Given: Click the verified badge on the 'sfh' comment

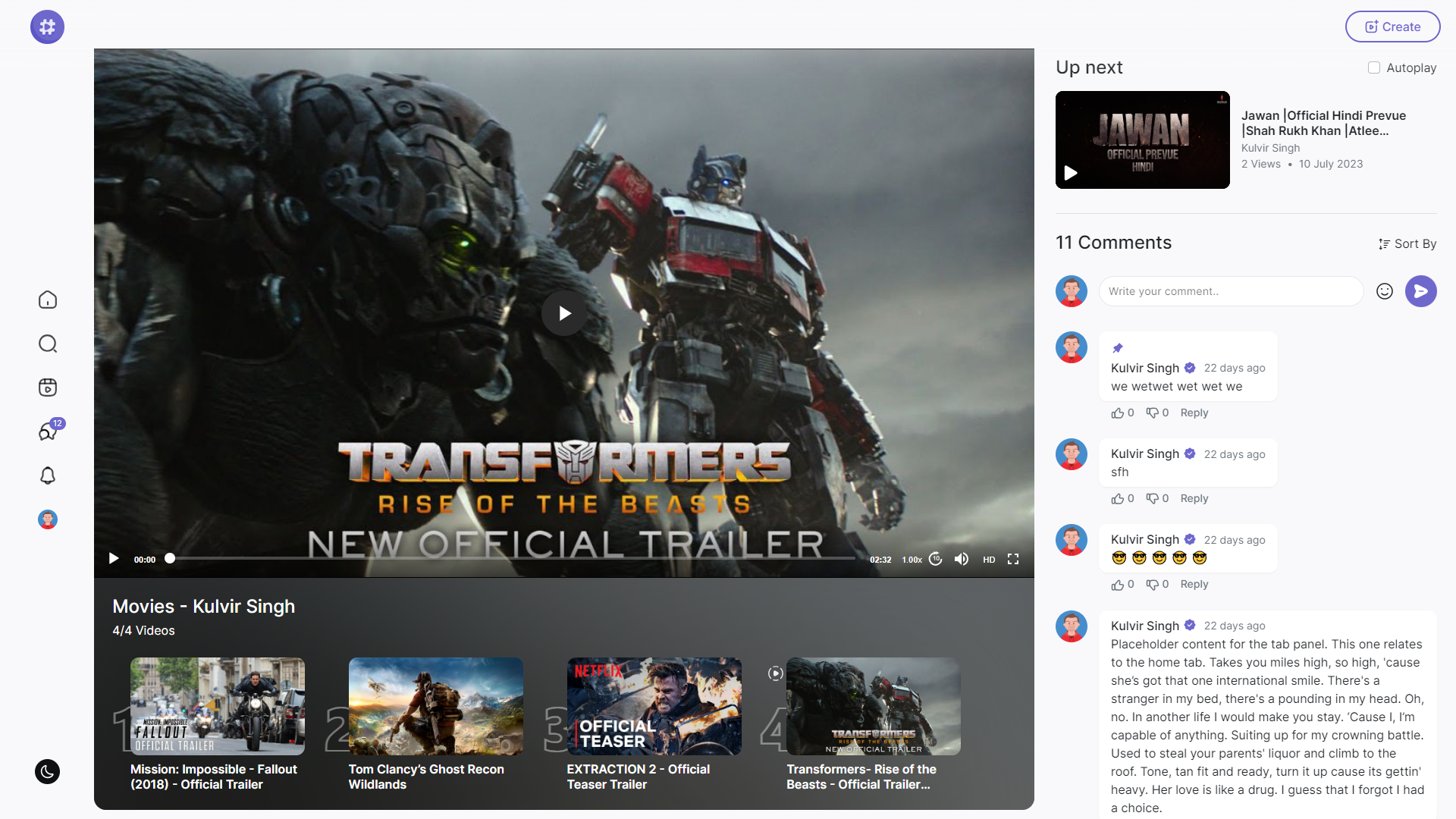Looking at the screenshot, I should point(1189,453).
